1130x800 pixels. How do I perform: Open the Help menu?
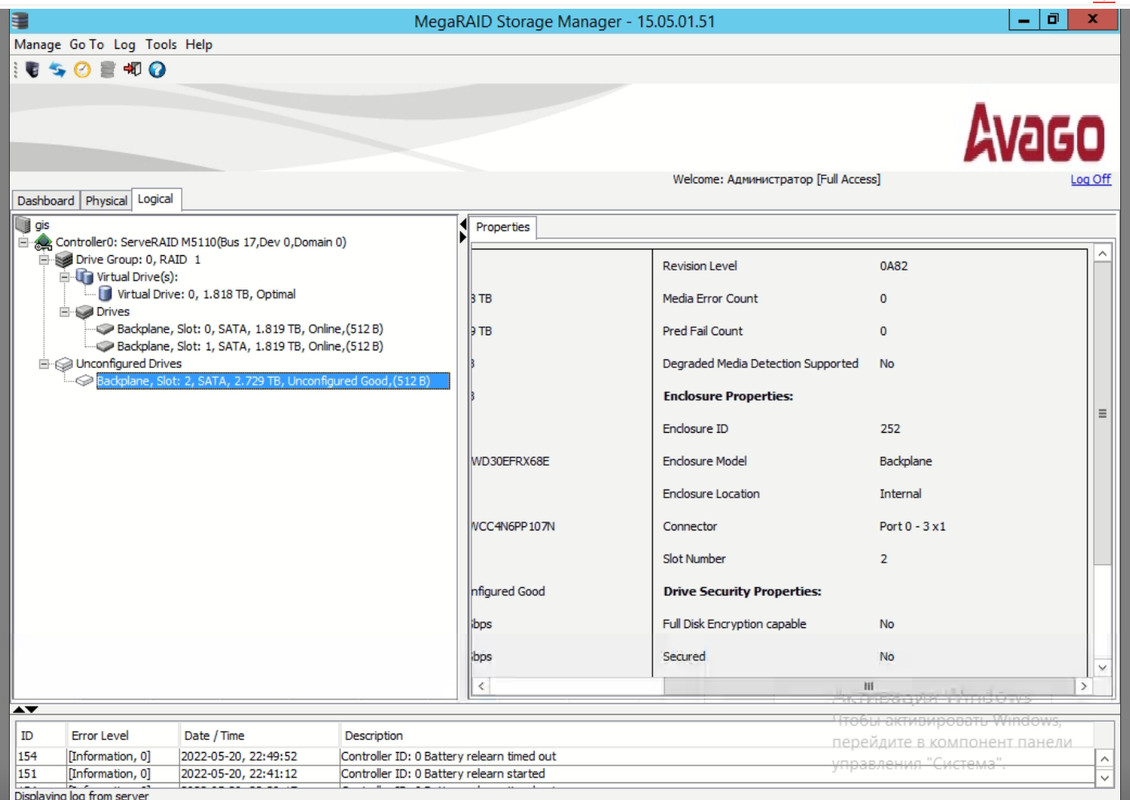[x=199, y=45]
